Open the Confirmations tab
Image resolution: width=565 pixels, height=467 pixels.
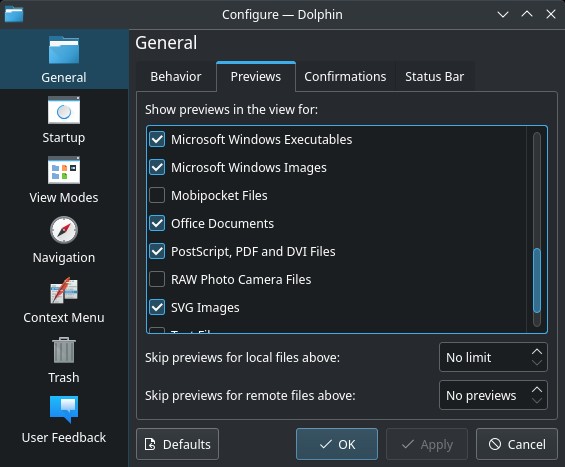(x=345, y=77)
